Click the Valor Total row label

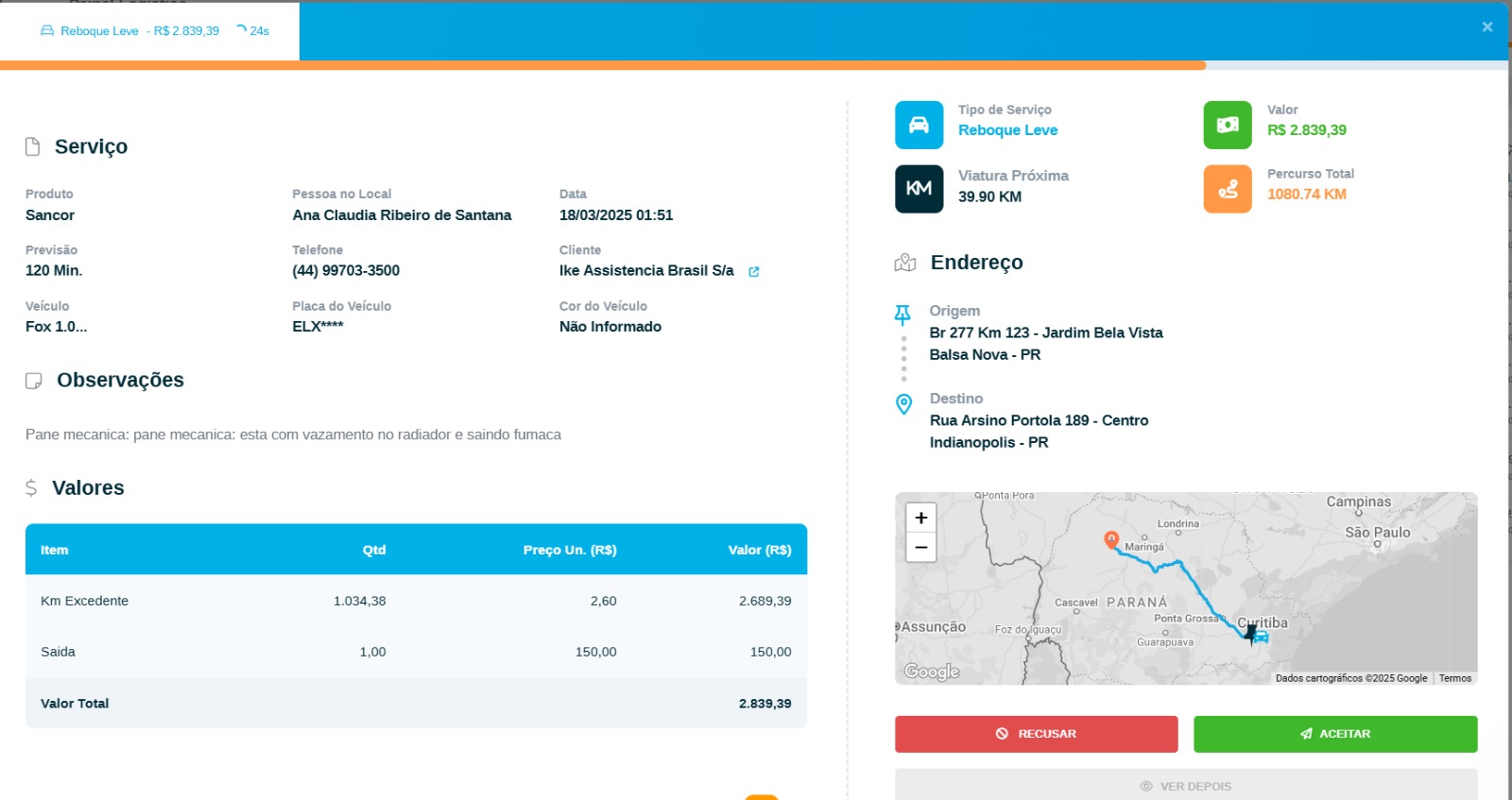coord(75,704)
